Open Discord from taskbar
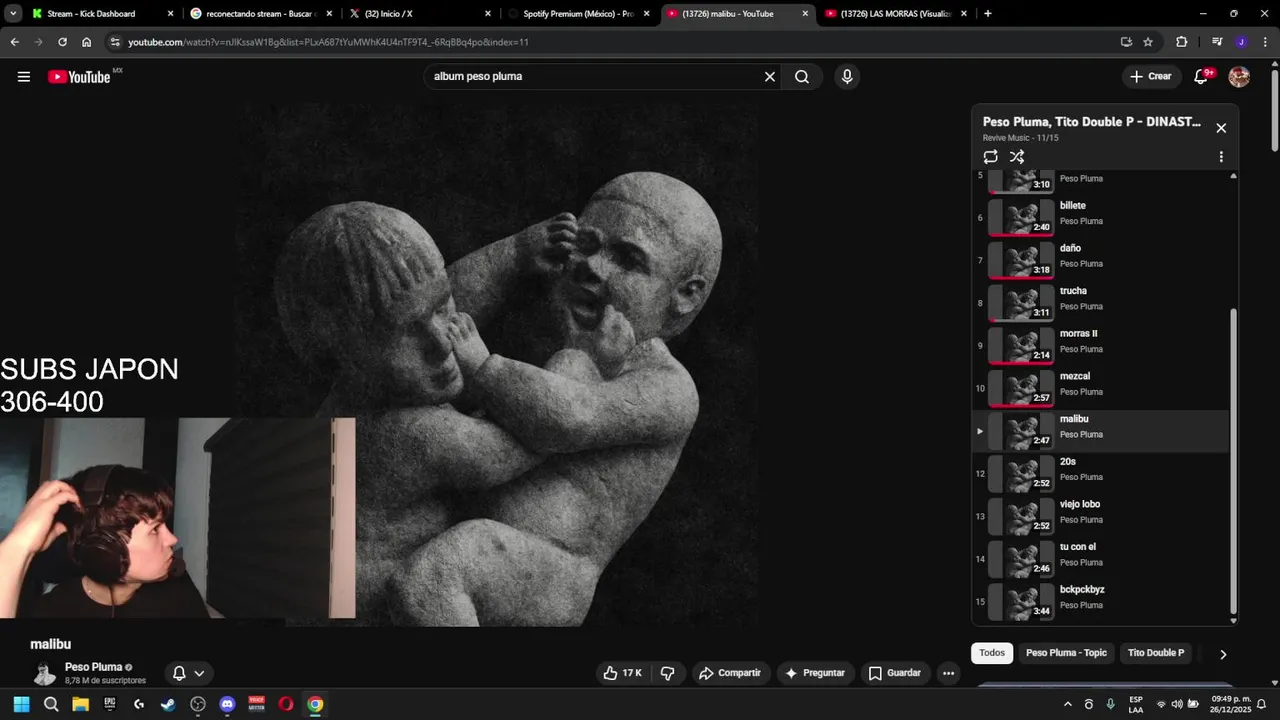This screenshot has height=720, width=1280. point(227,704)
